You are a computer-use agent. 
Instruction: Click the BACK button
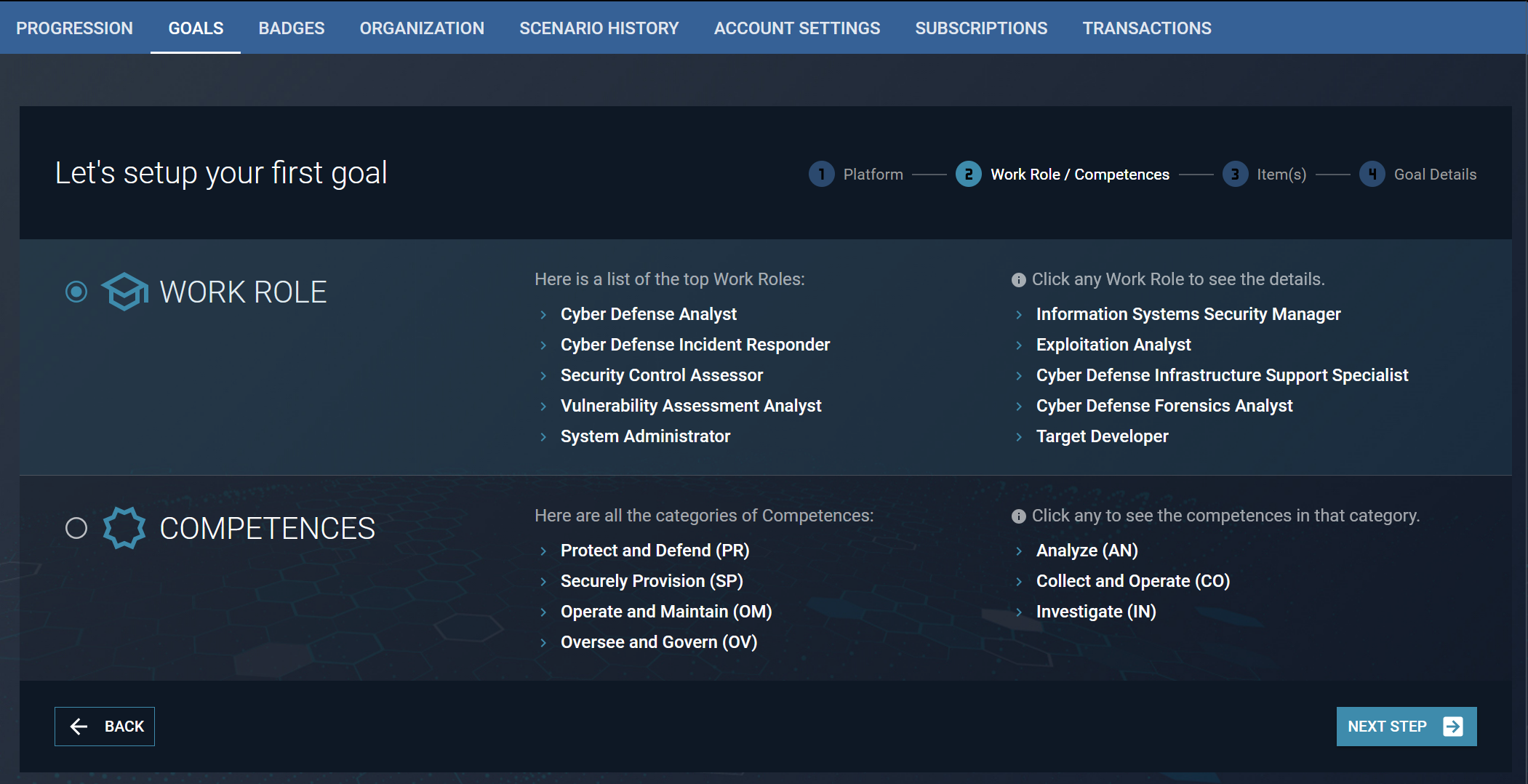point(104,726)
